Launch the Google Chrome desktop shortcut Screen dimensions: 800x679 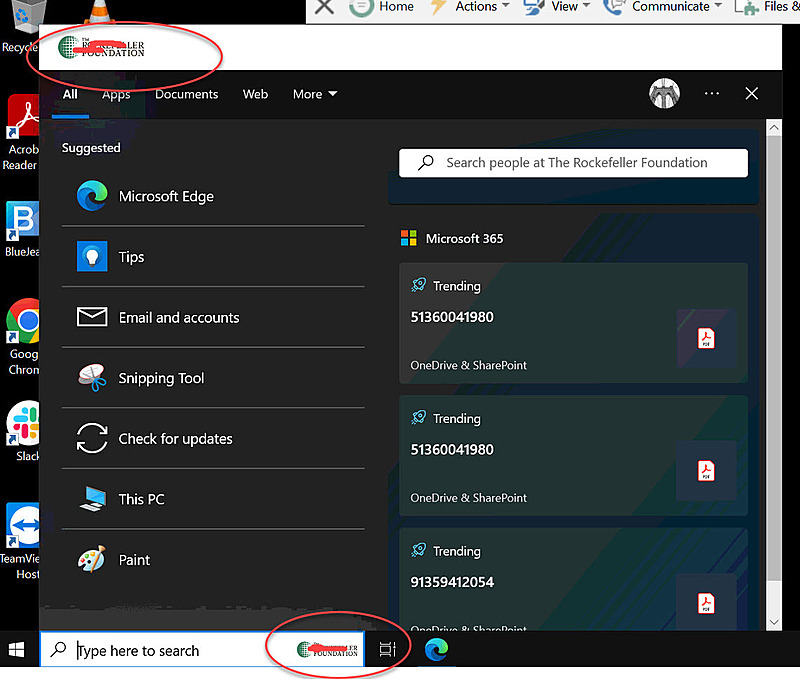coord(23,320)
